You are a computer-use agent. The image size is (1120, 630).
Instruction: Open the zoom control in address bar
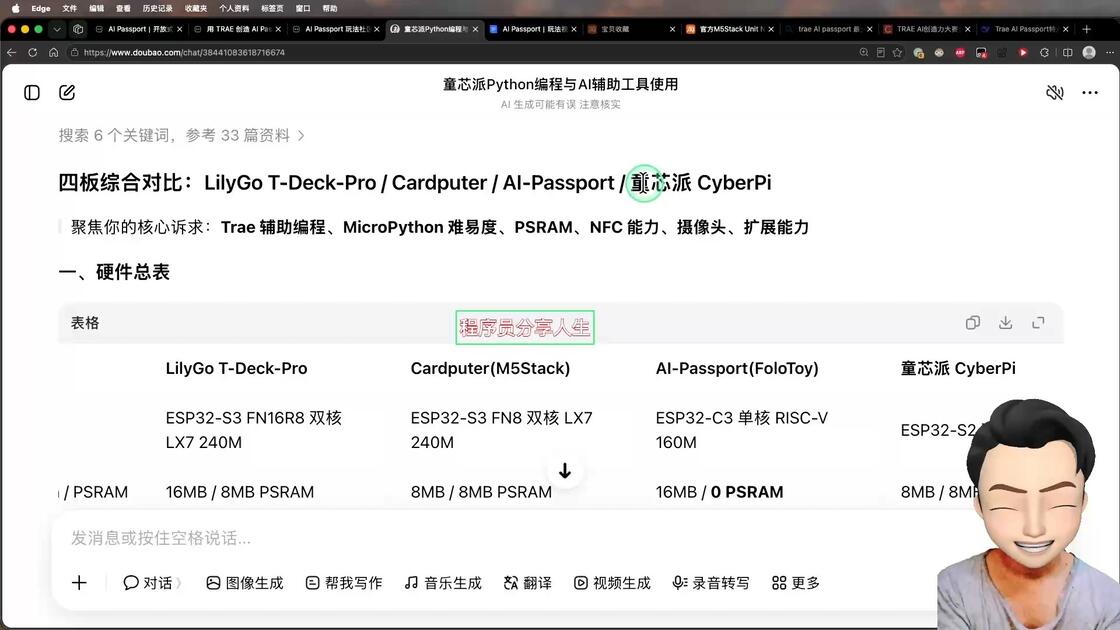[864, 52]
